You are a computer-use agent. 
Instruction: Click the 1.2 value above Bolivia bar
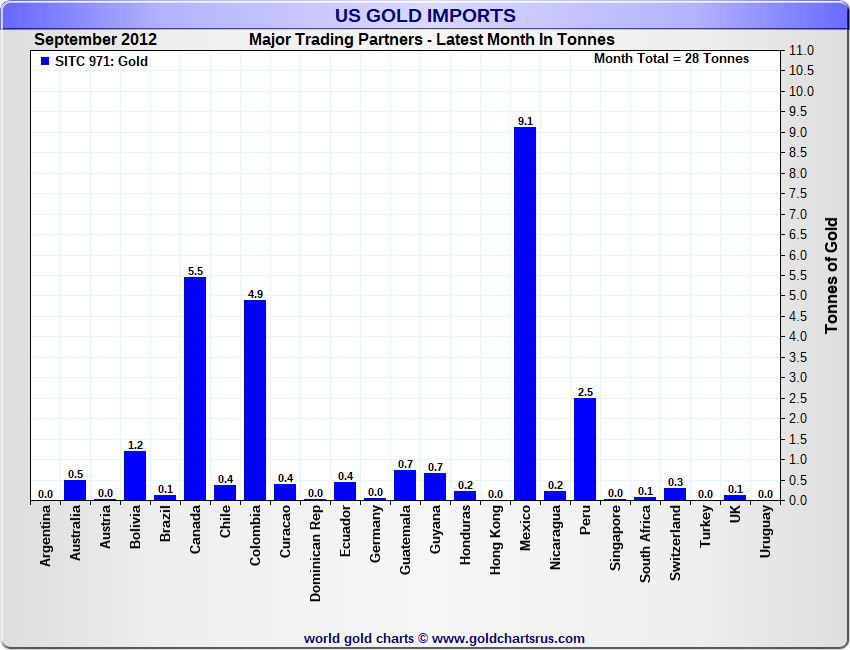pos(135,445)
